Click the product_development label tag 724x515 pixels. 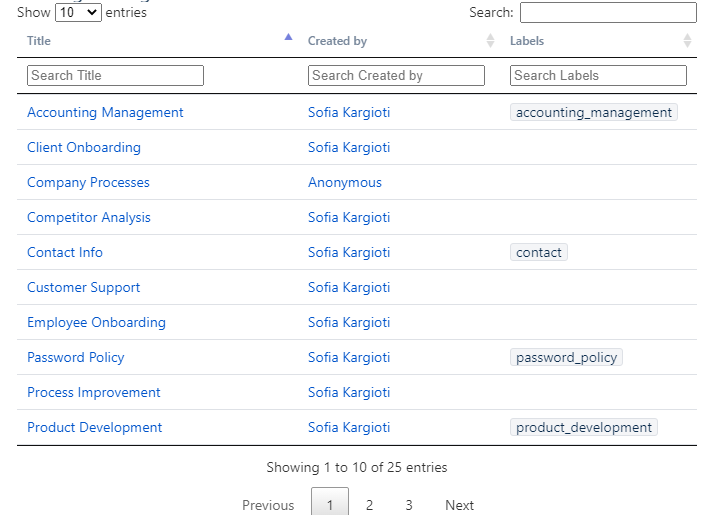[584, 428]
